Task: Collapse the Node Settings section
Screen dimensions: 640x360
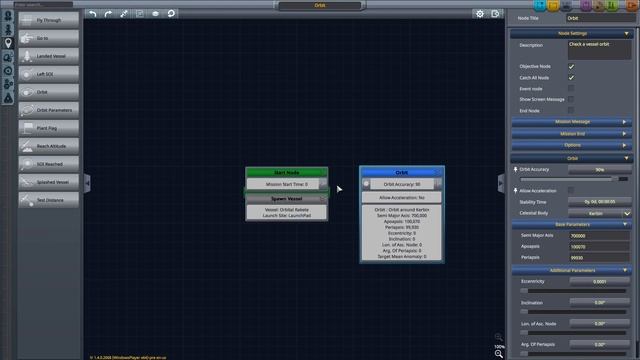Action: tap(572, 33)
